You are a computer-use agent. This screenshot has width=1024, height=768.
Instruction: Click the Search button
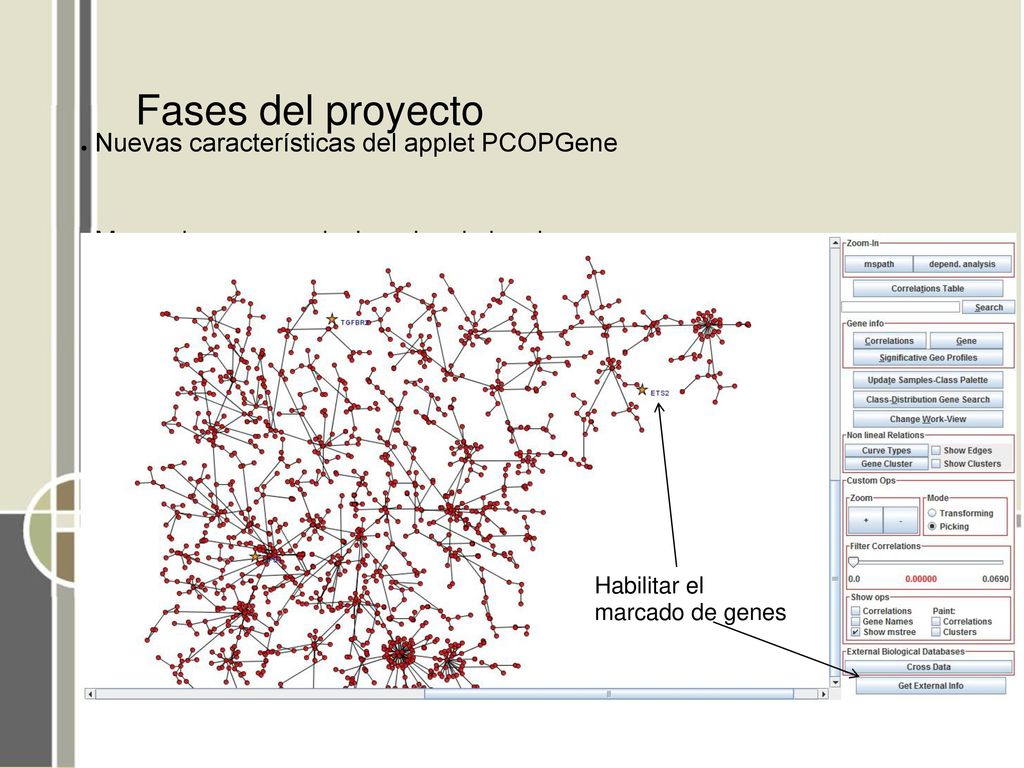(988, 307)
